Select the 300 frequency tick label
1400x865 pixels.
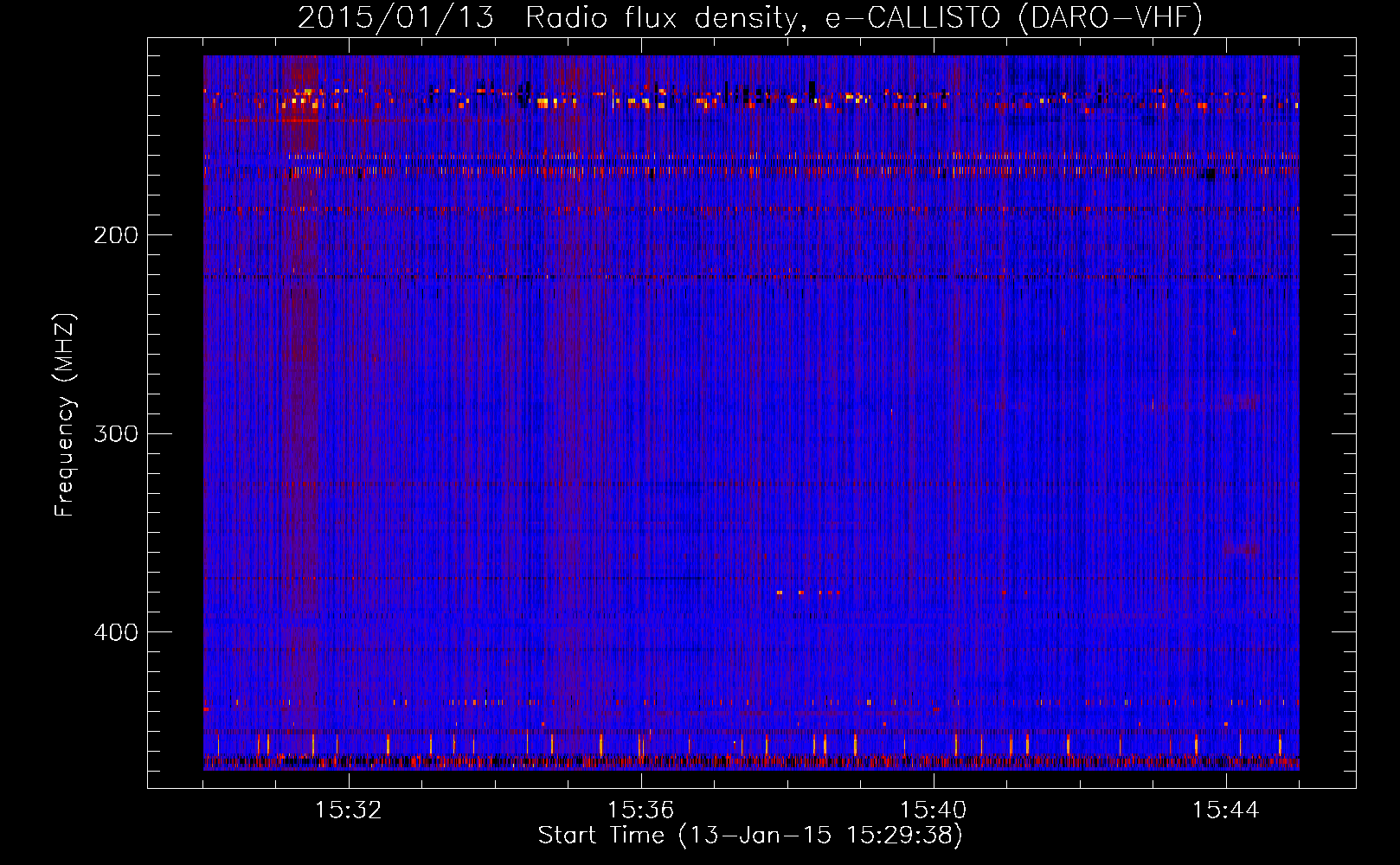[x=115, y=433]
